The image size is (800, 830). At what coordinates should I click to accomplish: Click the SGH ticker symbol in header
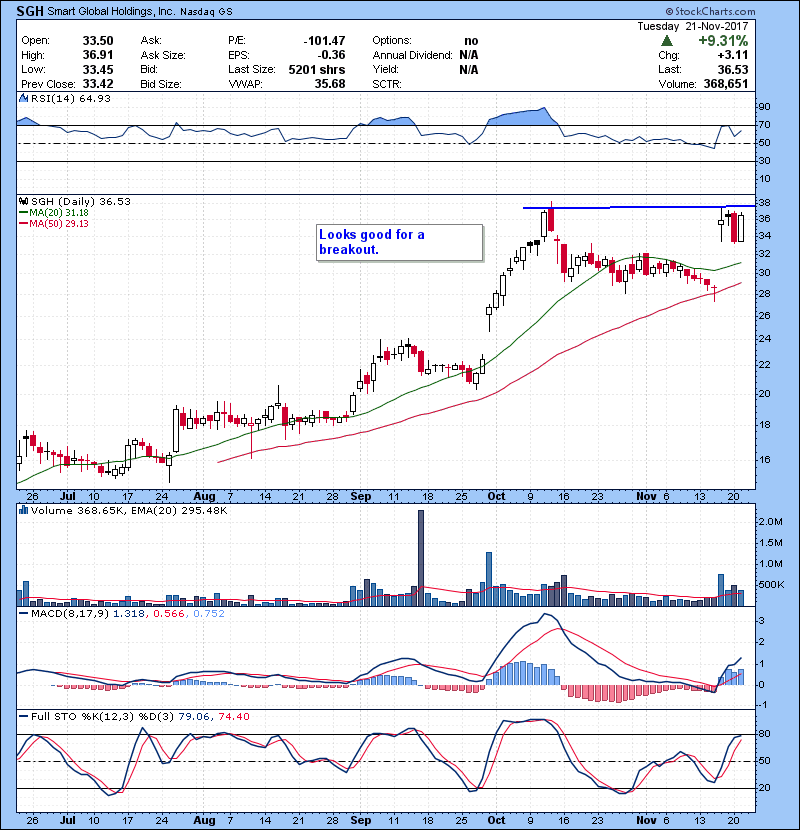point(30,11)
